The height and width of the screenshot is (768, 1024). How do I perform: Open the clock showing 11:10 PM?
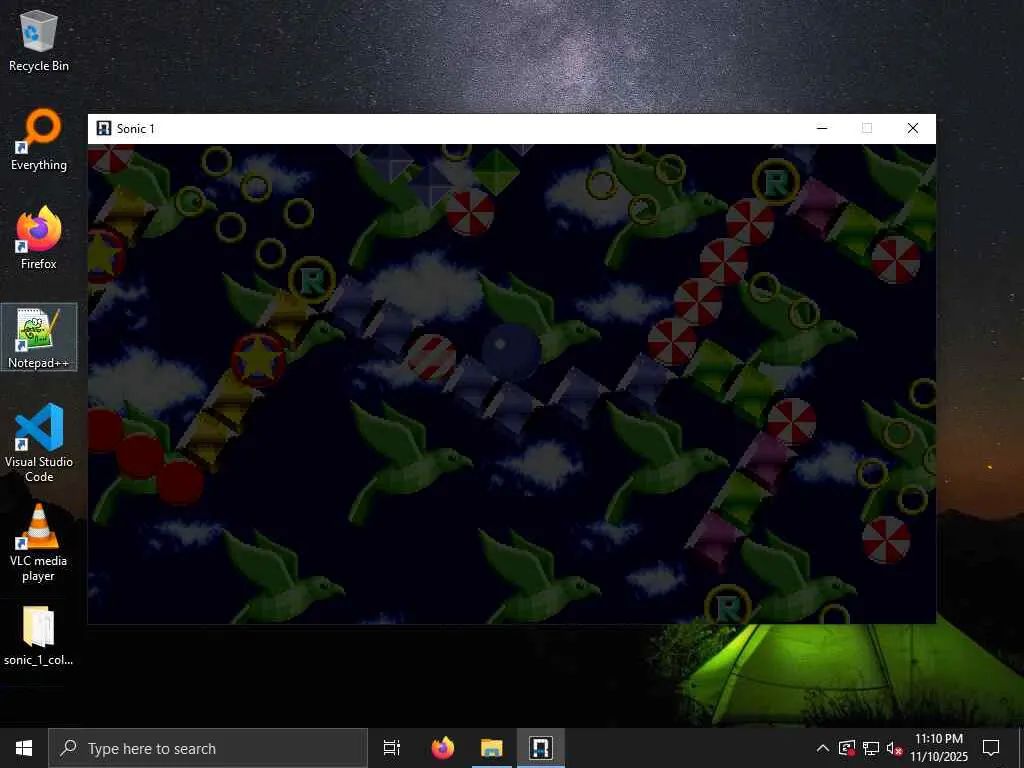click(x=939, y=748)
